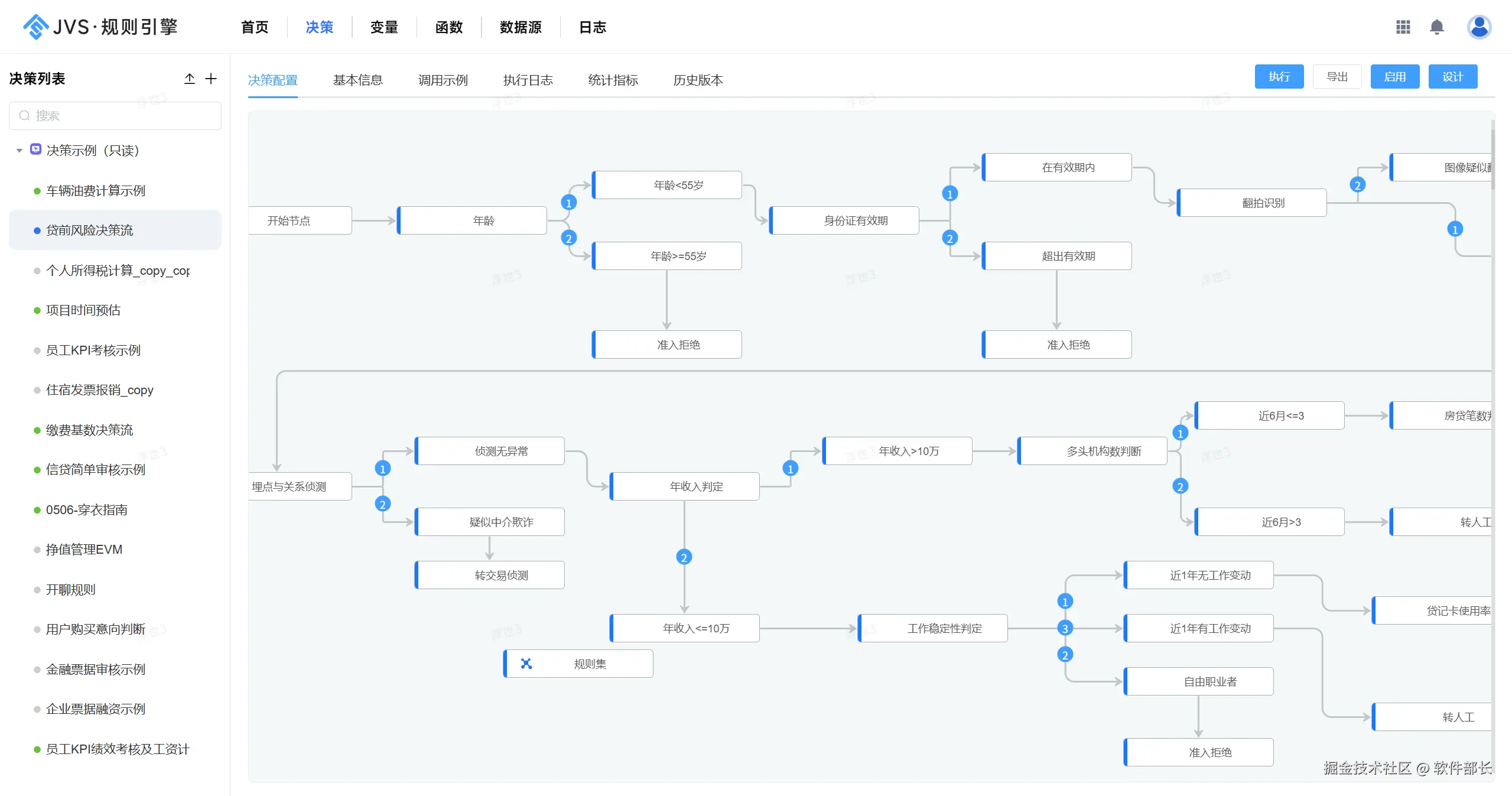Go to 变量 in top menu
Screen dimensions: 1512x796
tap(384, 27)
